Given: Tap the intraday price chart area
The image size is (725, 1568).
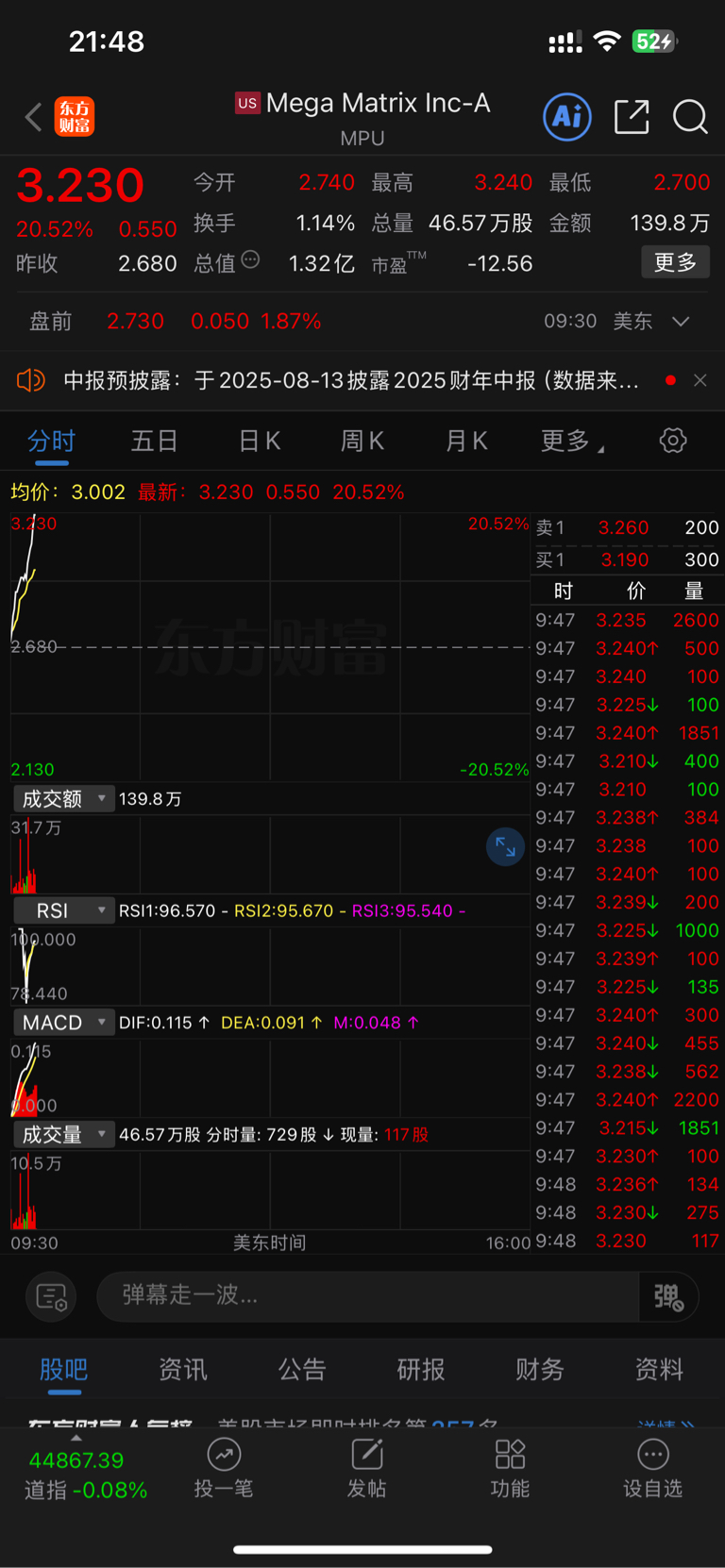Looking at the screenshot, I should (269, 646).
